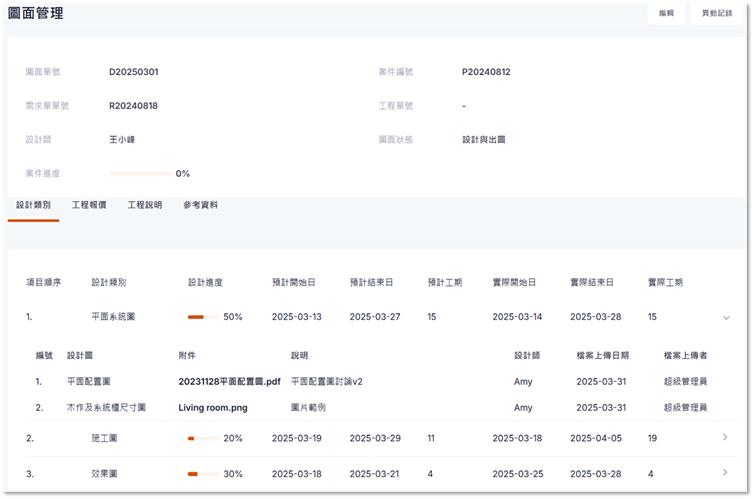Collapse the 平面系統圖 row with chevron
754x499 pixels.
pos(726,317)
